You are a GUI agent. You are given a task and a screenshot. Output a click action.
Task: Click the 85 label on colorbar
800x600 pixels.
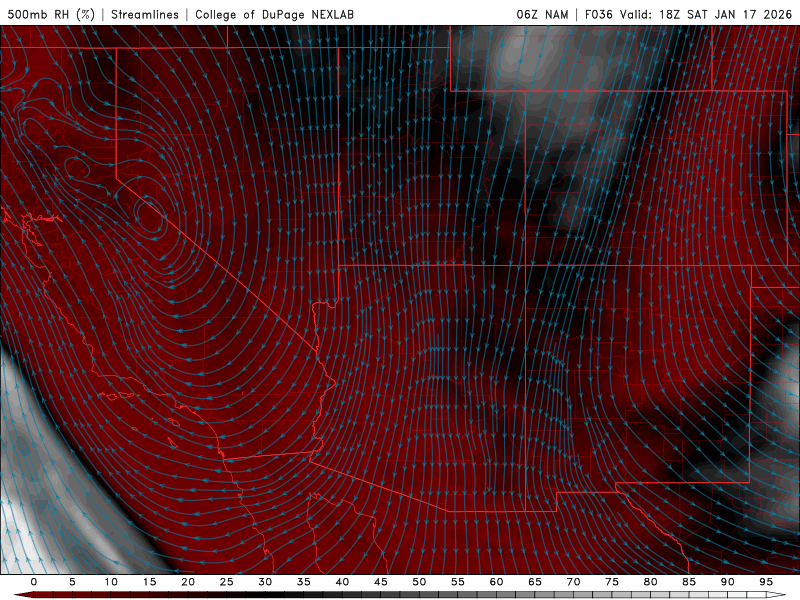click(689, 582)
